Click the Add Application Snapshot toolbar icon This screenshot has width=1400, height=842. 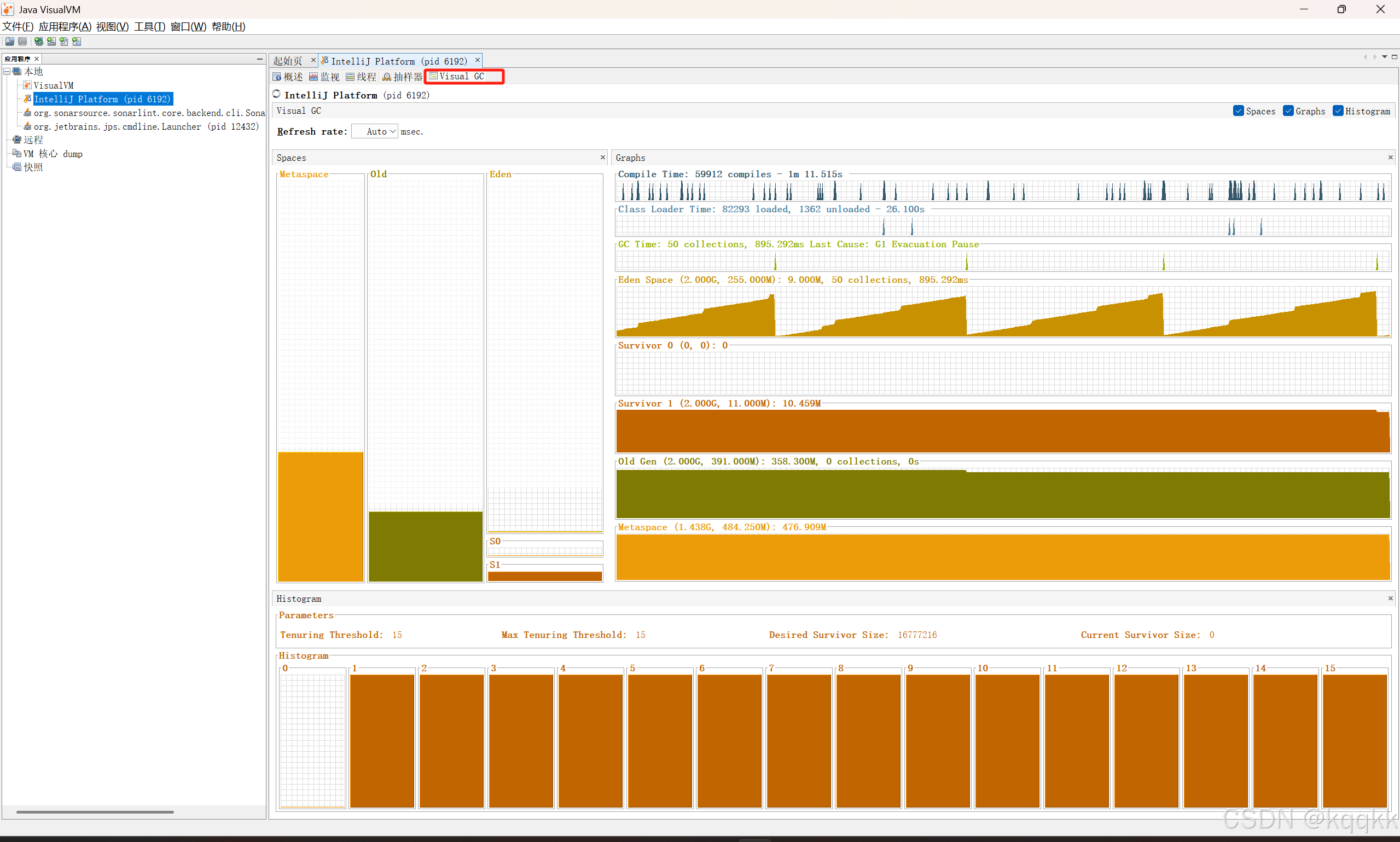click(77, 42)
